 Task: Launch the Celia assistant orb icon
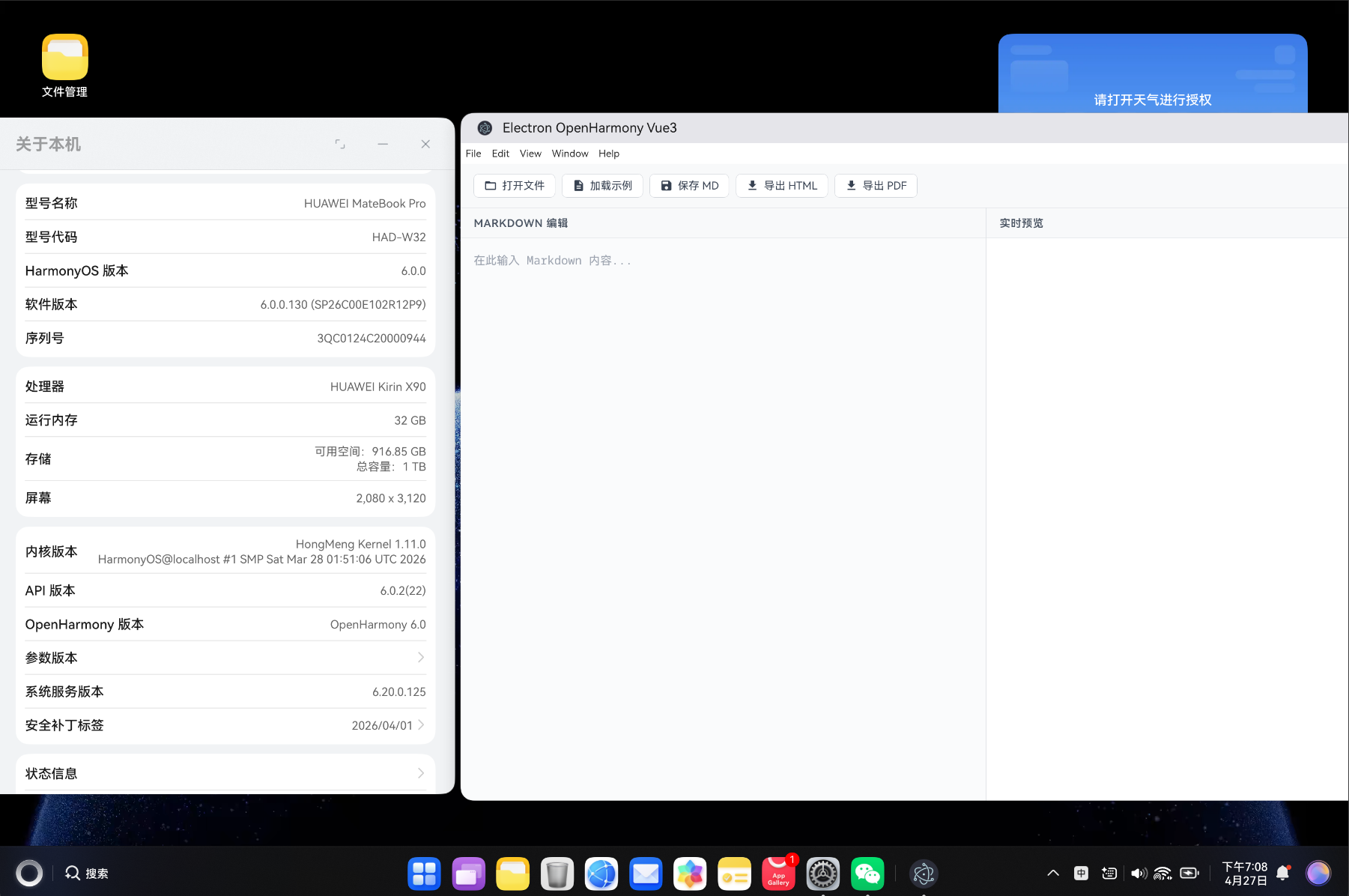1318,873
